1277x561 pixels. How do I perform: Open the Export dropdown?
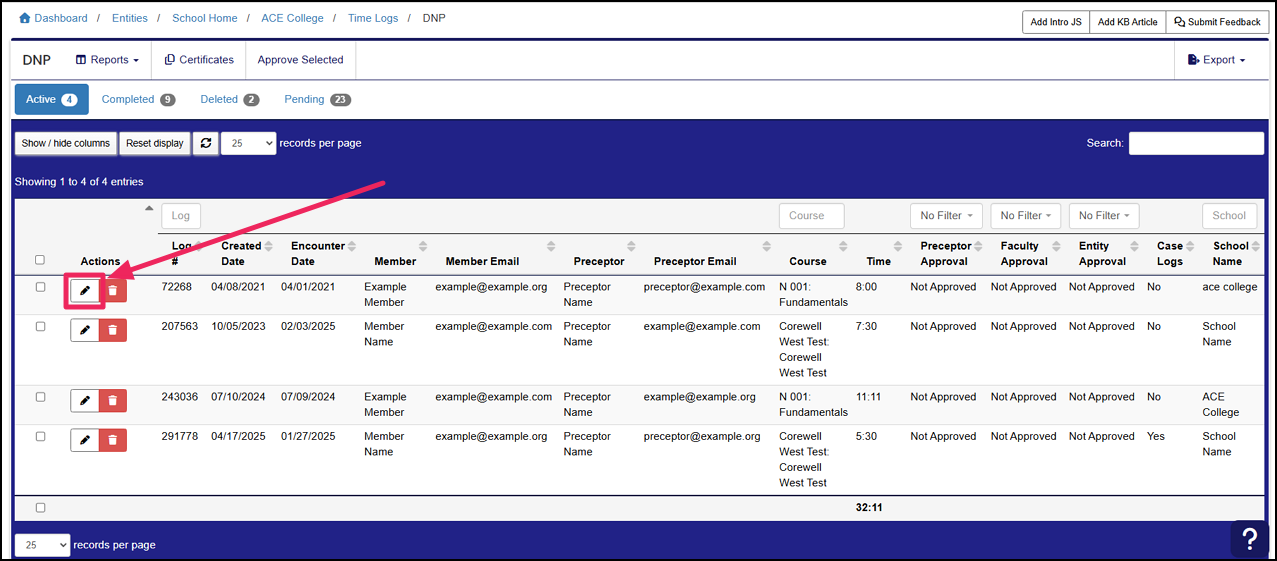[x=1216, y=60]
